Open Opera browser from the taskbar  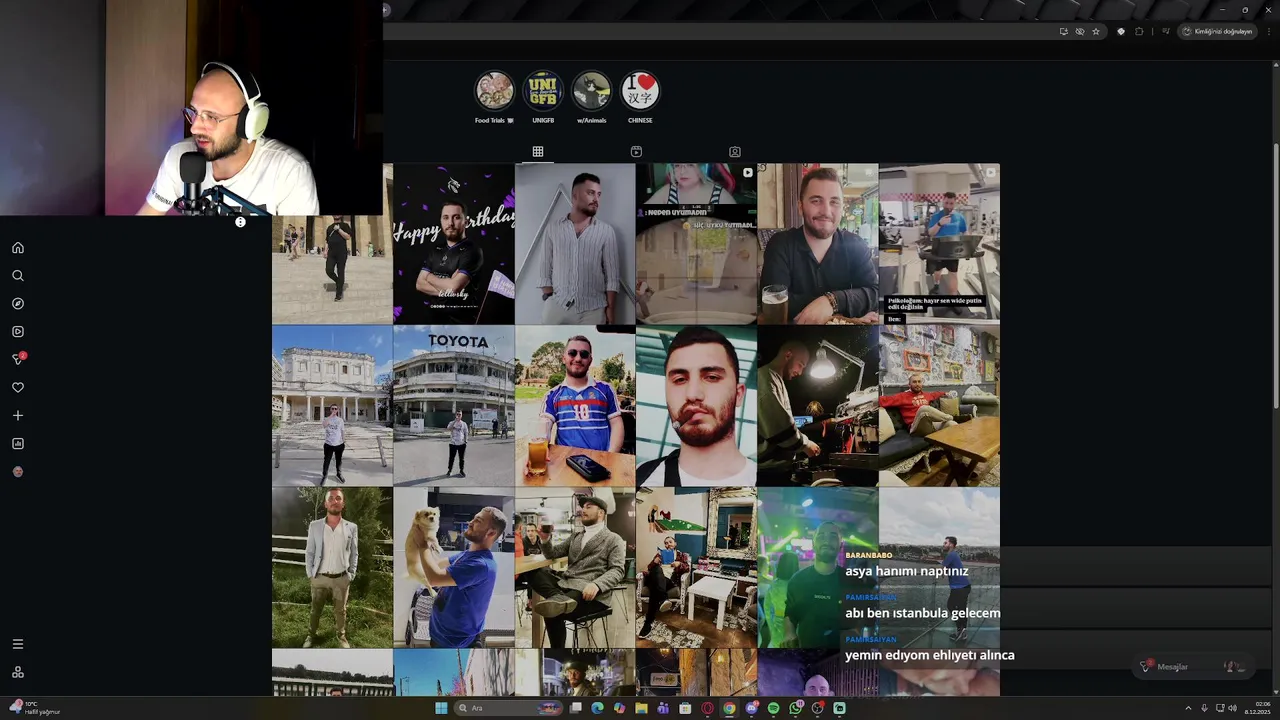point(707,708)
